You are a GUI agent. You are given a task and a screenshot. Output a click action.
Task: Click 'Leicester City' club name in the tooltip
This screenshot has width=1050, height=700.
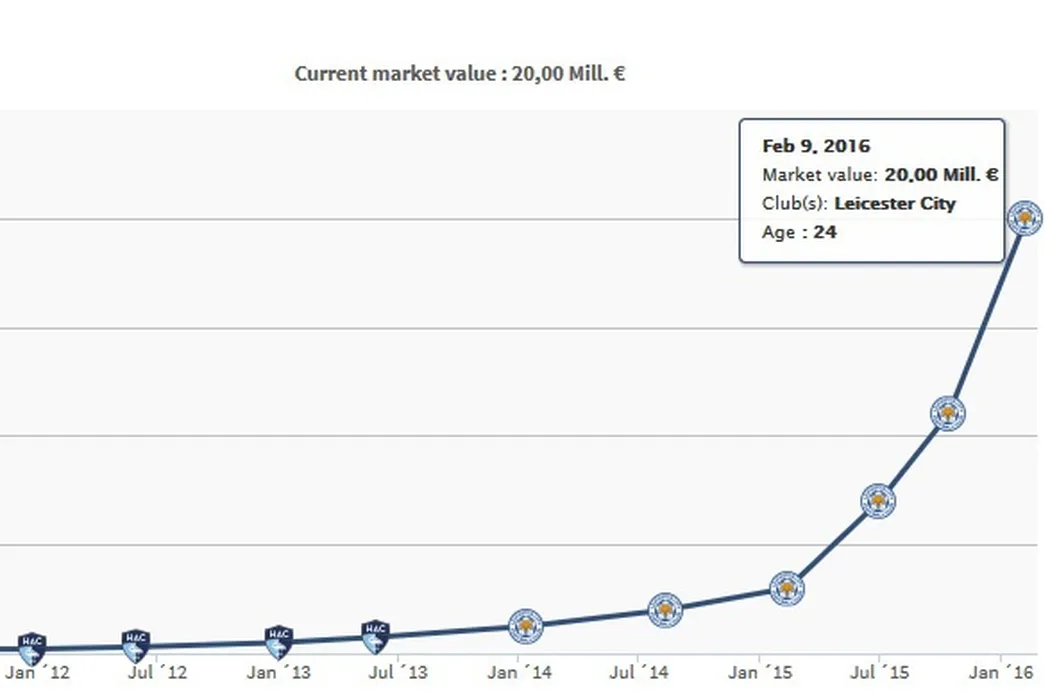pos(894,204)
